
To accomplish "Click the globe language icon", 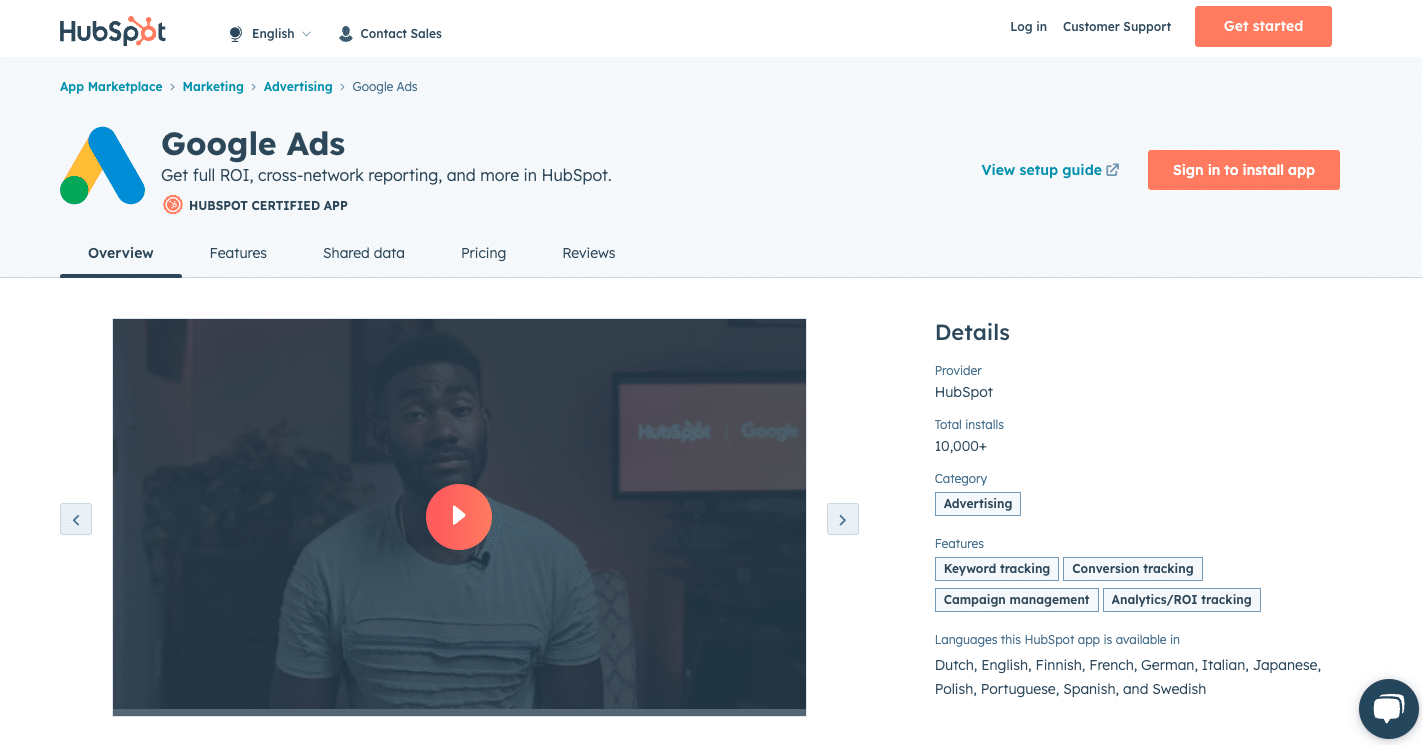I will [236, 34].
